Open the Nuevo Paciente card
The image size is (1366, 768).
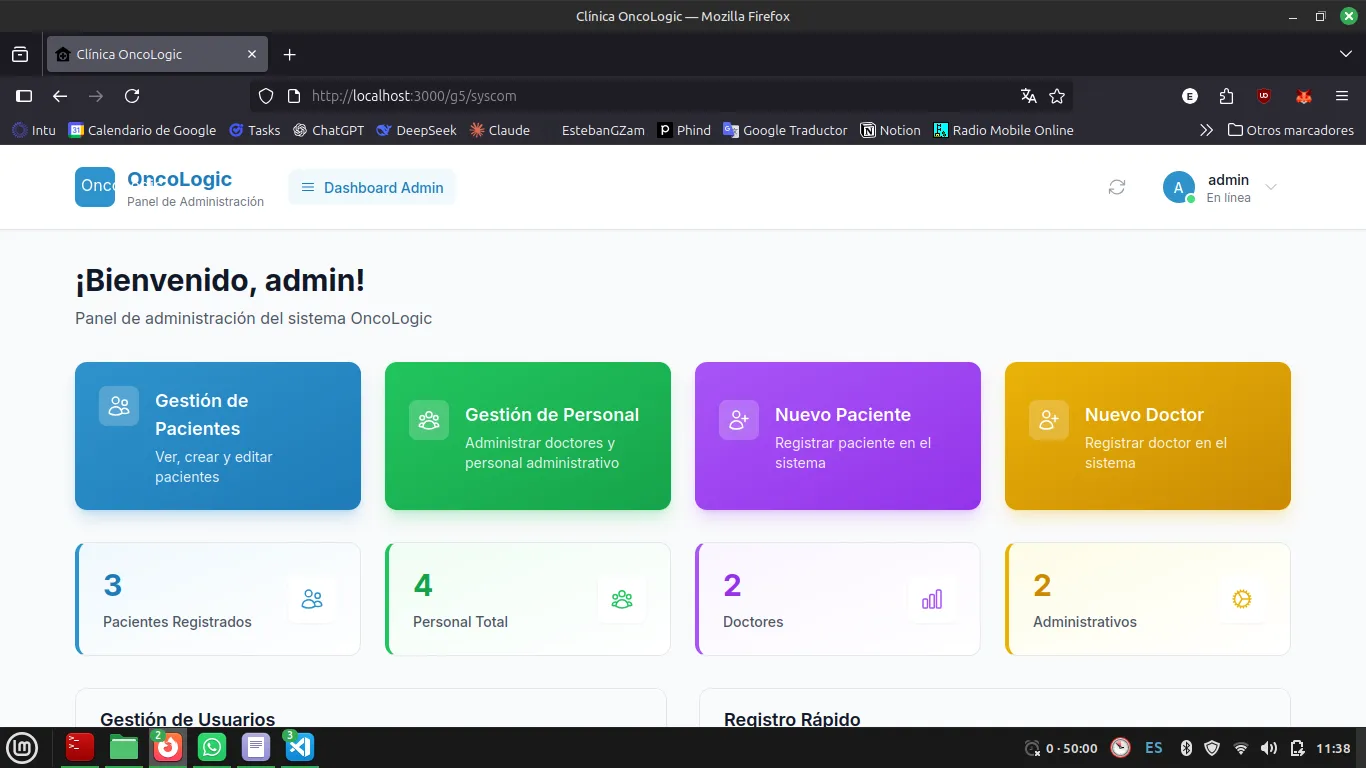point(838,436)
